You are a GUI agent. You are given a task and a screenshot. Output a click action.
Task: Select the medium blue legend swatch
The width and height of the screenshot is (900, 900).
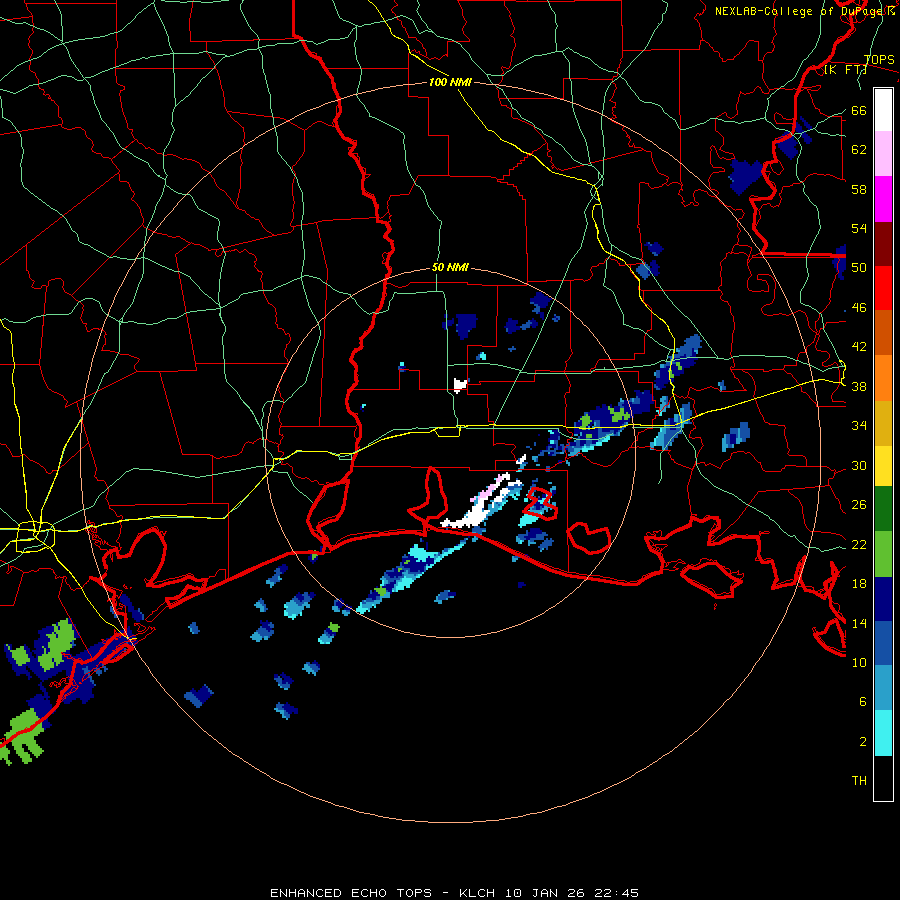pos(883,643)
